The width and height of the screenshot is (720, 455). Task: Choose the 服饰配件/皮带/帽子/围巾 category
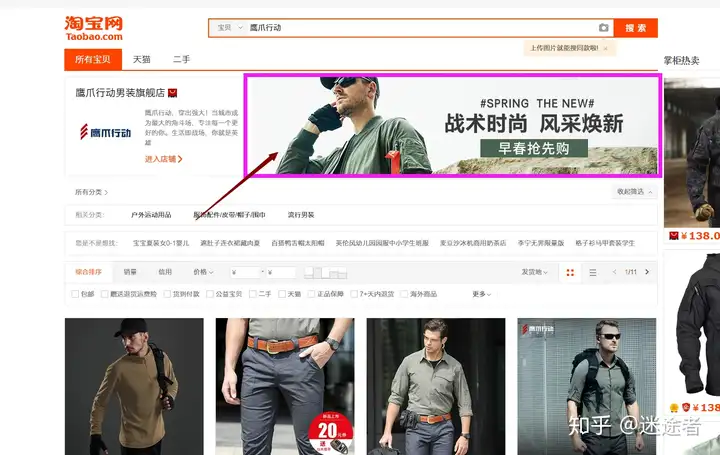229,215
